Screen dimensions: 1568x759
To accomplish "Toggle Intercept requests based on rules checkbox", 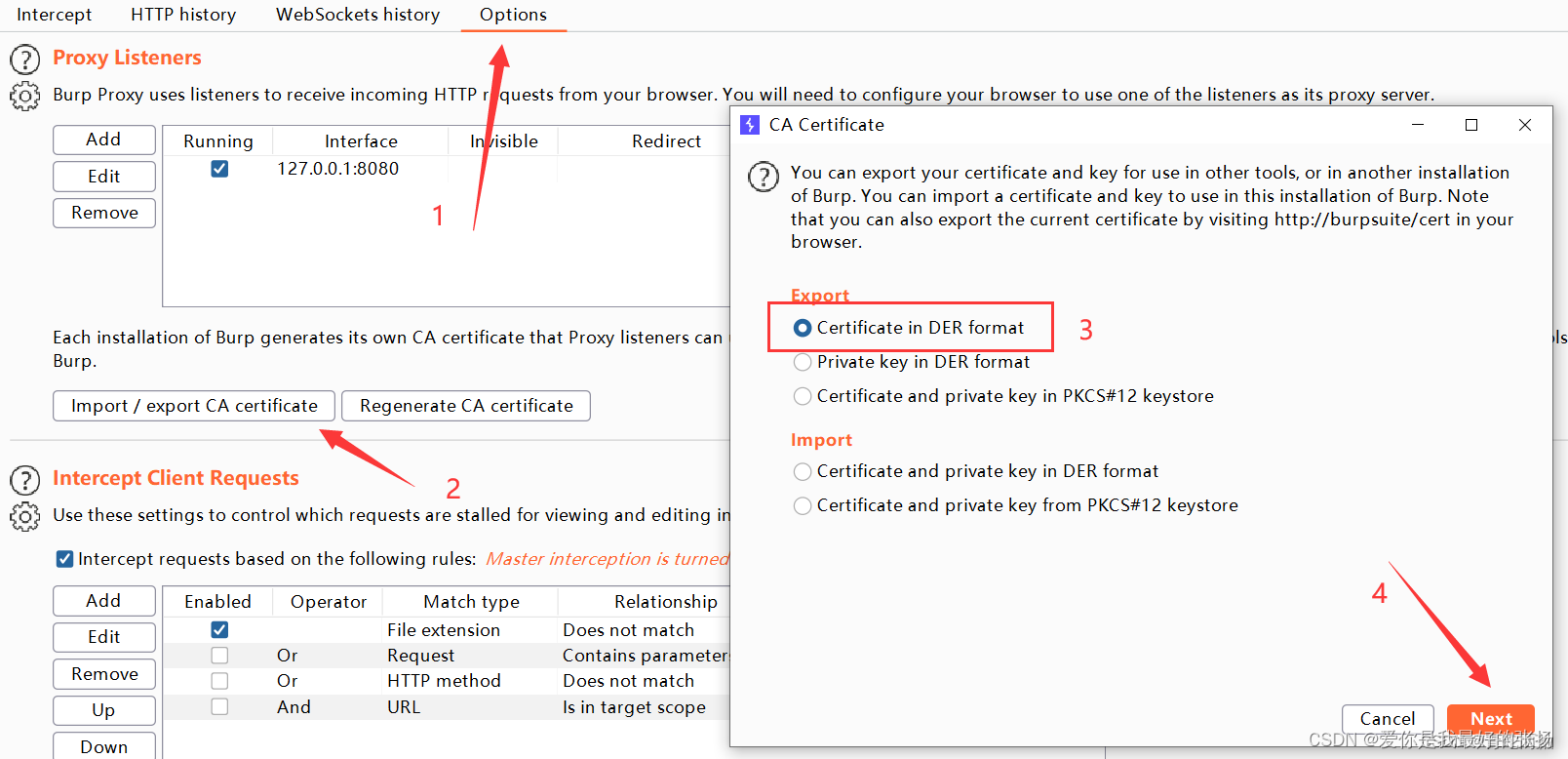I will pyautogui.click(x=64, y=559).
